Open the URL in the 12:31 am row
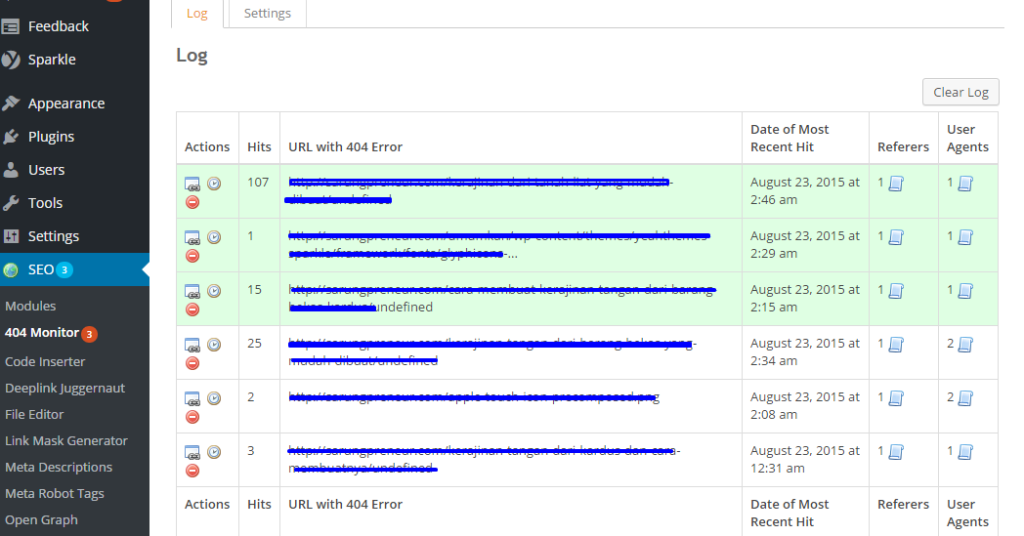The height and width of the screenshot is (536, 1024). point(192,452)
